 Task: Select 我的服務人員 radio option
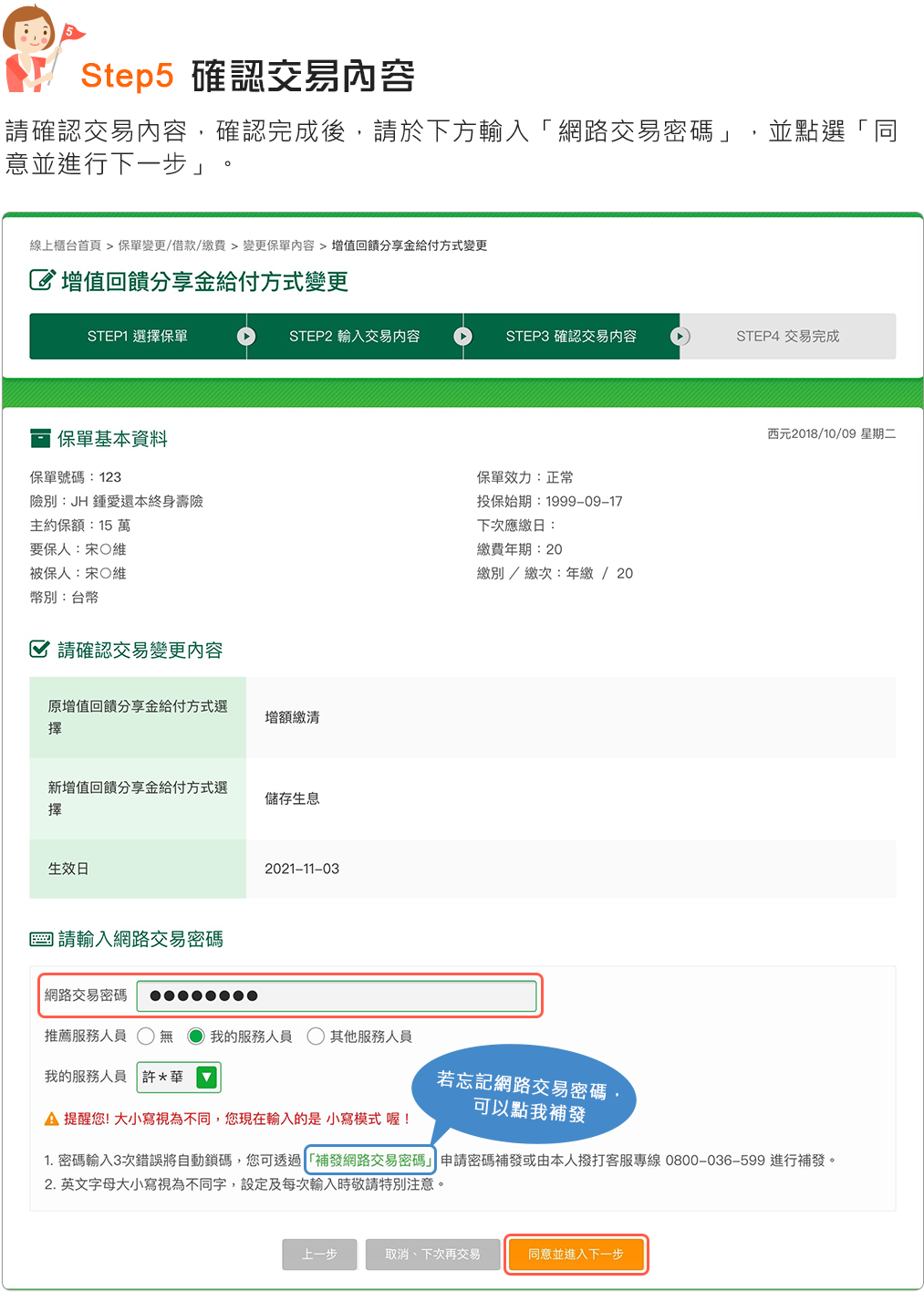pyautogui.click(x=196, y=1037)
